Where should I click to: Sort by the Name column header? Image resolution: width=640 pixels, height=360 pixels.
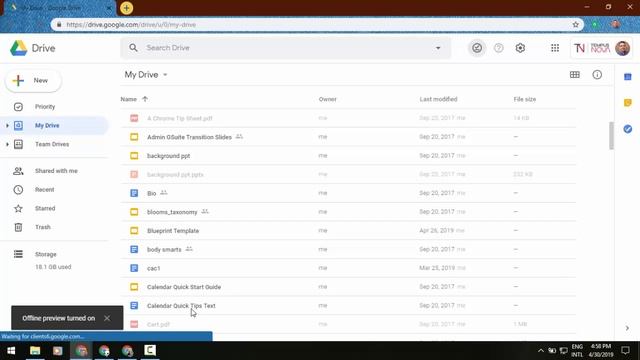click(129, 99)
